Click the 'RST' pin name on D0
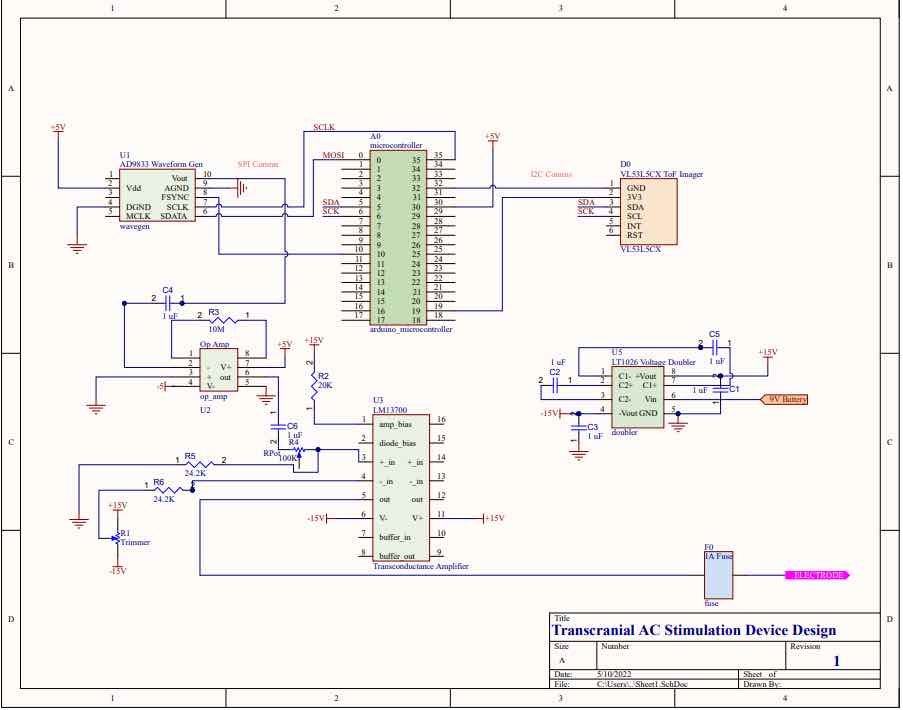 [x=635, y=235]
